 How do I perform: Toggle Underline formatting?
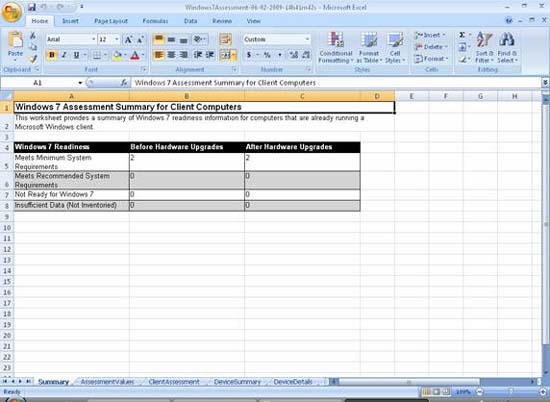coord(76,55)
